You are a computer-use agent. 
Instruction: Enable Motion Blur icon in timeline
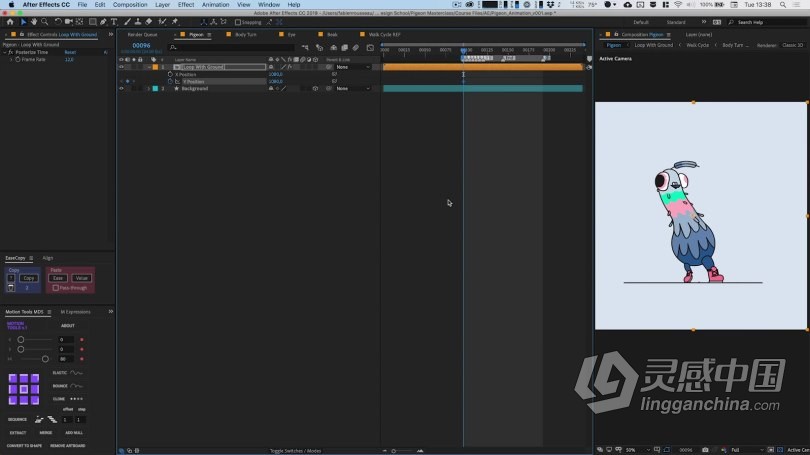(356, 48)
